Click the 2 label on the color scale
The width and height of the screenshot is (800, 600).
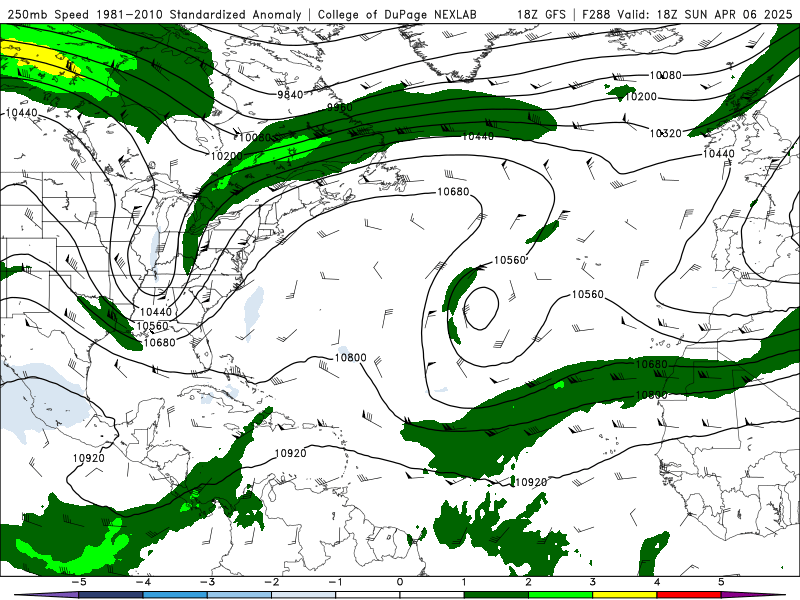pyautogui.click(x=528, y=582)
